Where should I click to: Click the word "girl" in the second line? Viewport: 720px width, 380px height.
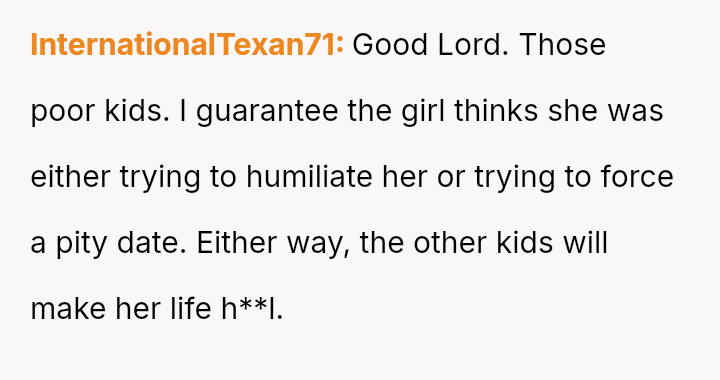coord(423,111)
